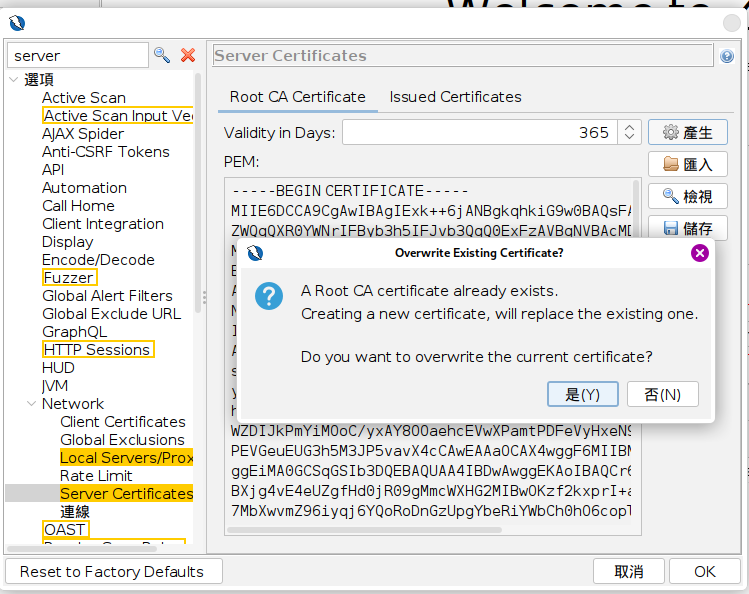Open Automation options
The height and width of the screenshot is (594, 749).
(x=84, y=188)
